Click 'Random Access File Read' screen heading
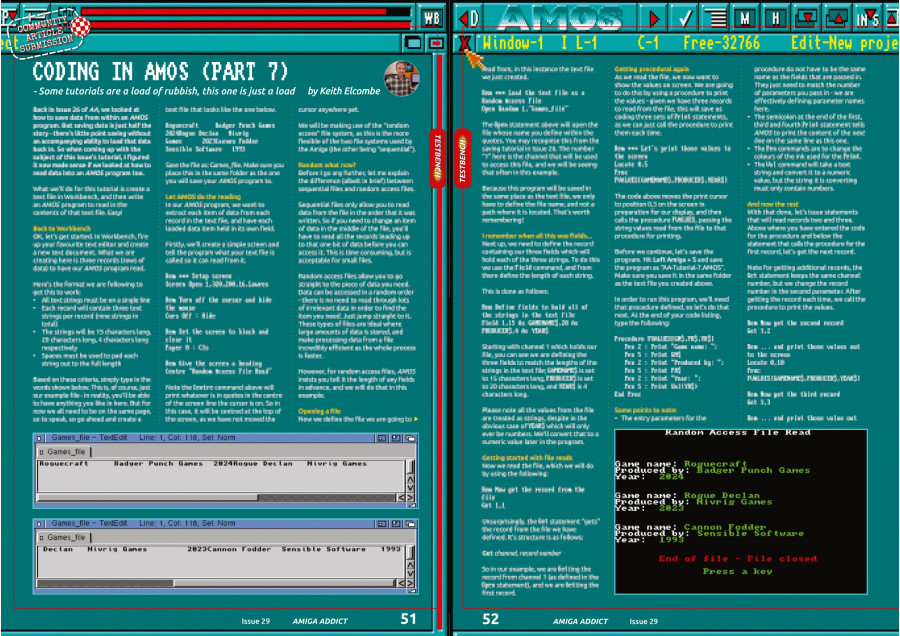 coord(738,432)
